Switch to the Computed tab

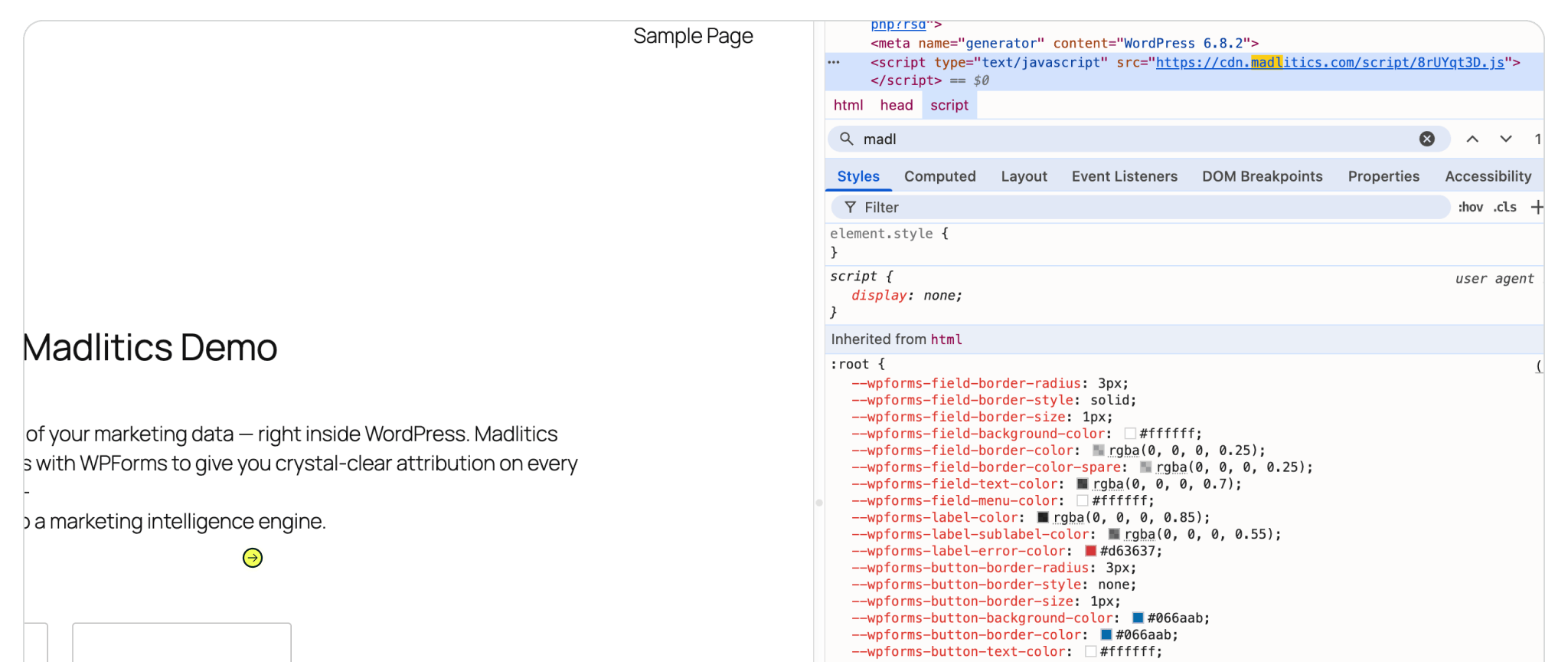tap(940, 176)
